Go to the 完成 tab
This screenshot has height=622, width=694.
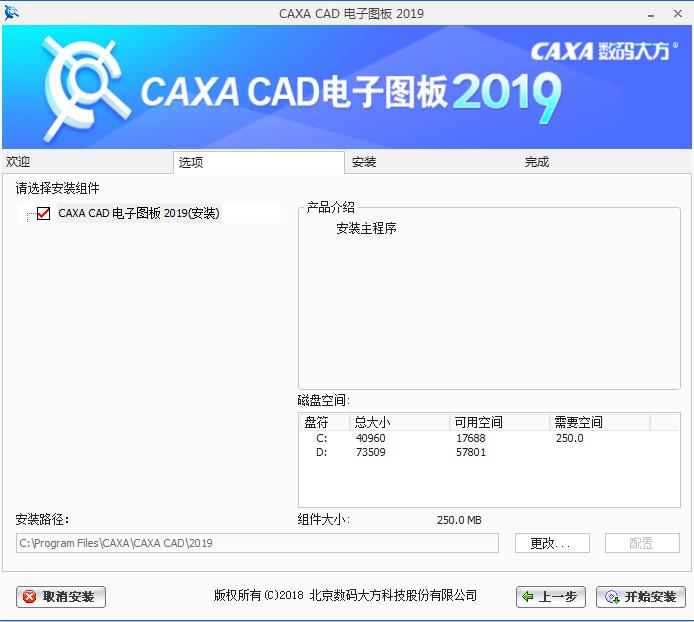(605, 162)
